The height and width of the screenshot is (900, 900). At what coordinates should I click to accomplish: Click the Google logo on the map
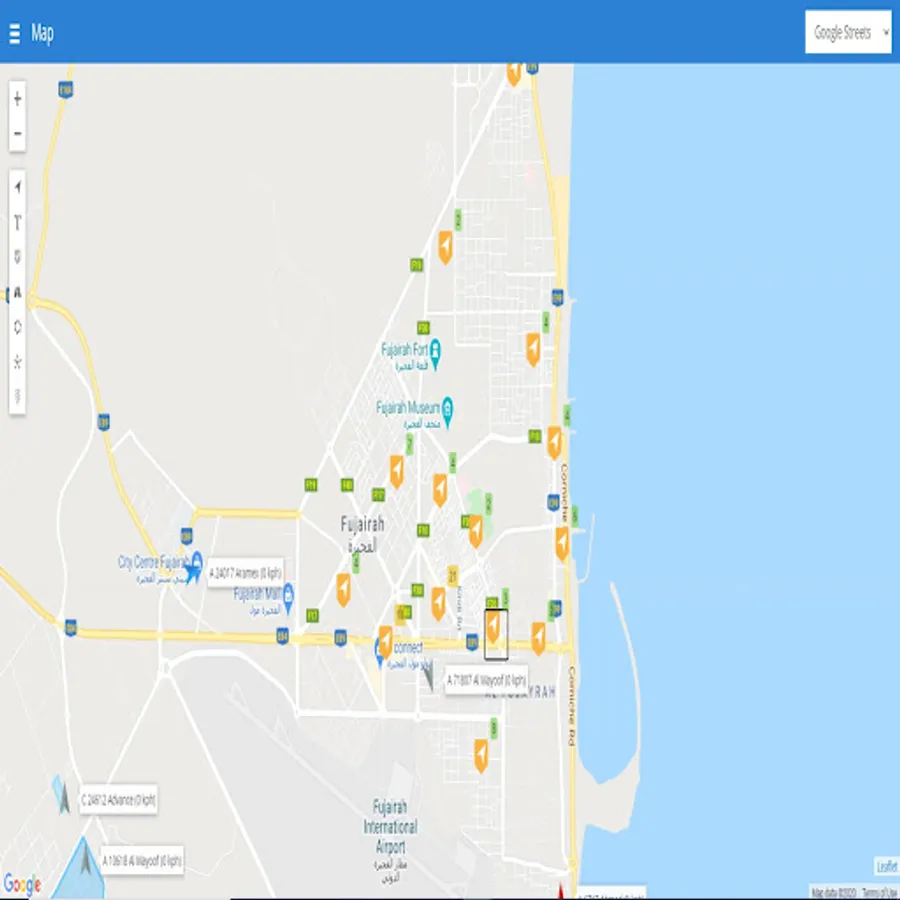click(22, 883)
